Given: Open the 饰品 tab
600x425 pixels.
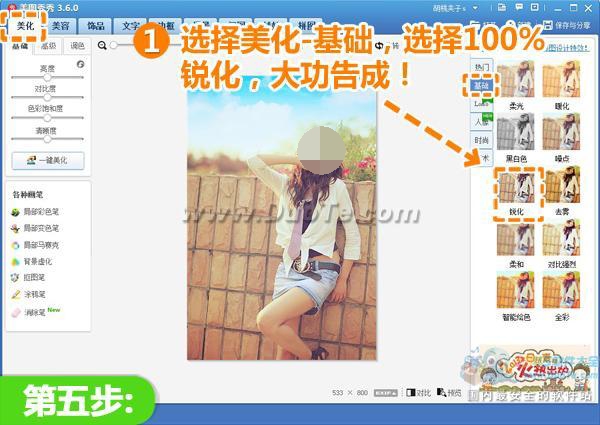Looking at the screenshot, I should pyautogui.click(x=95, y=25).
